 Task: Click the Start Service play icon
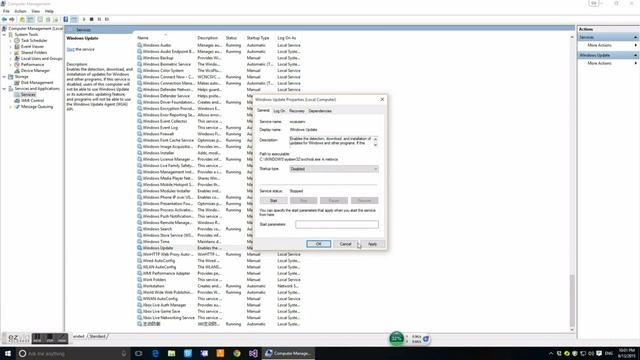tap(84, 19)
